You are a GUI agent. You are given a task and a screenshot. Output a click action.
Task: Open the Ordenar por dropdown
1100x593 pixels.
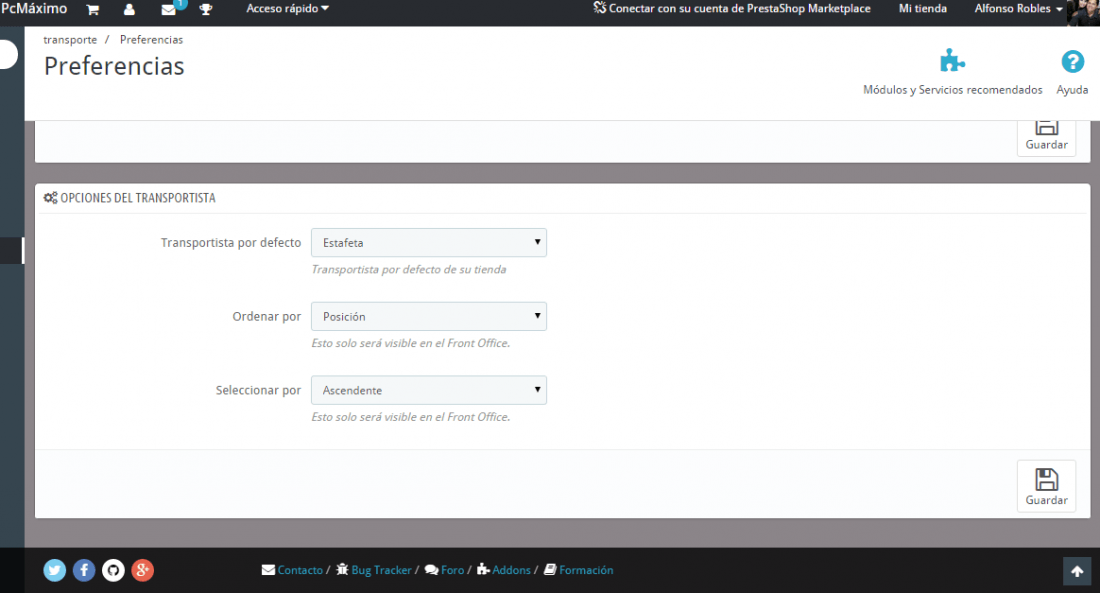(x=429, y=317)
